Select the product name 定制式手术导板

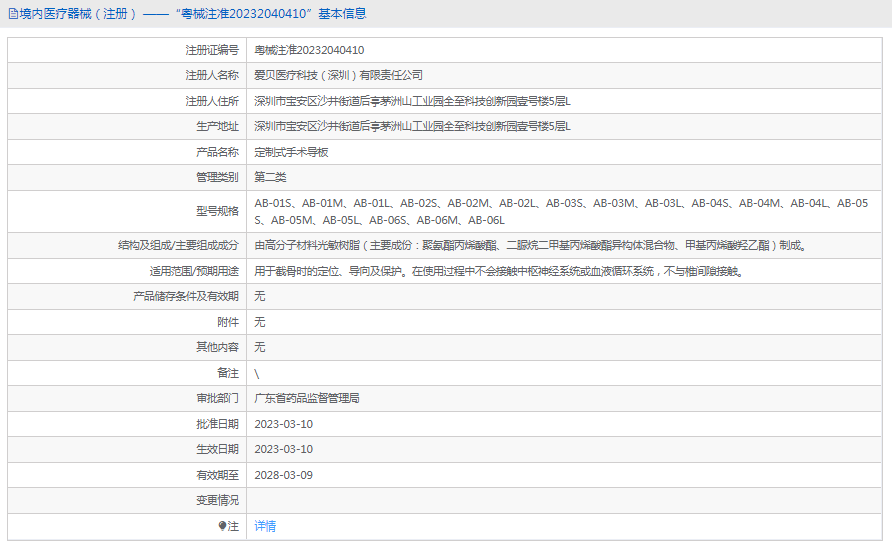291,152
